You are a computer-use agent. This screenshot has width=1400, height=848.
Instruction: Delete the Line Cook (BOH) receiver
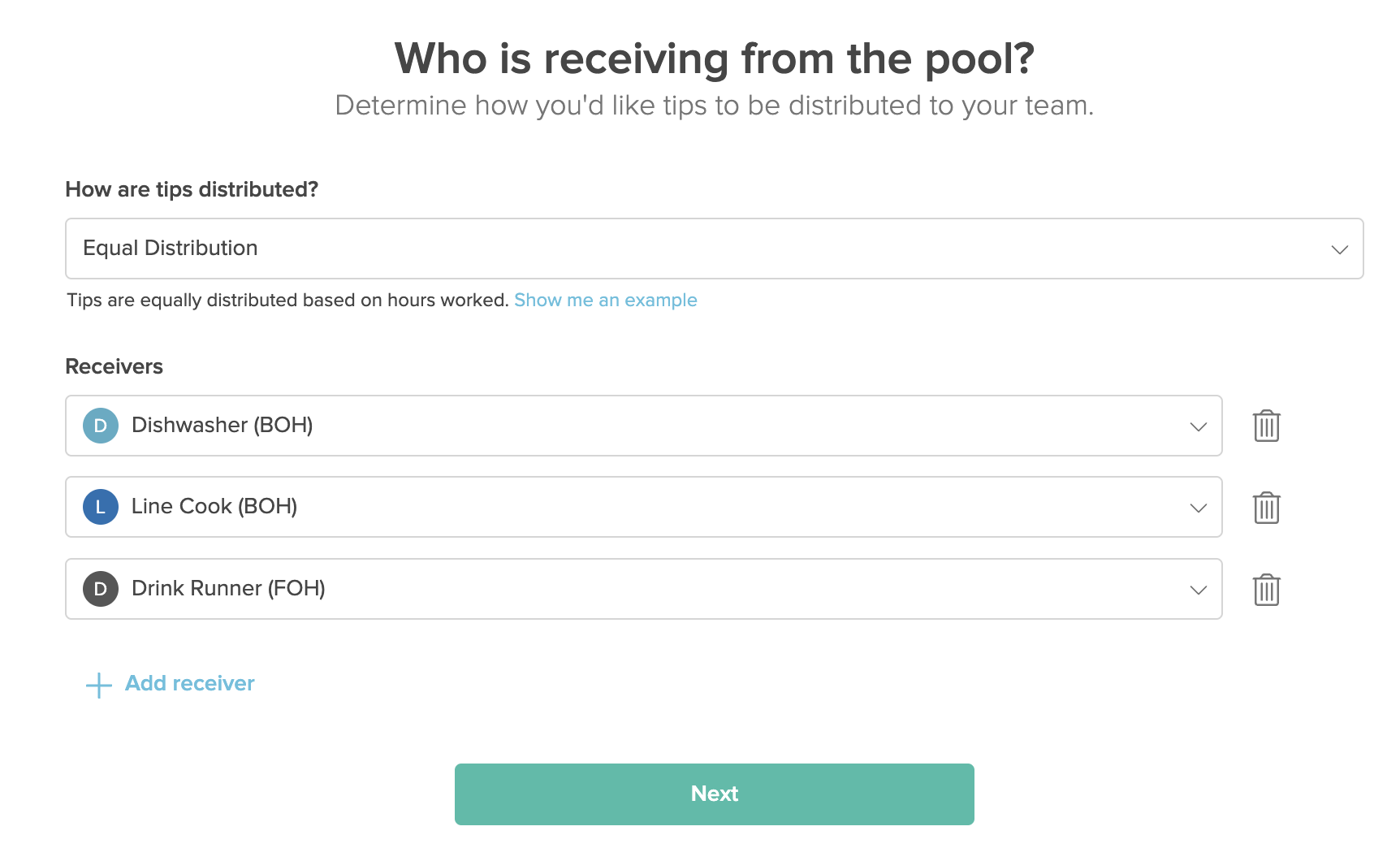(1265, 507)
